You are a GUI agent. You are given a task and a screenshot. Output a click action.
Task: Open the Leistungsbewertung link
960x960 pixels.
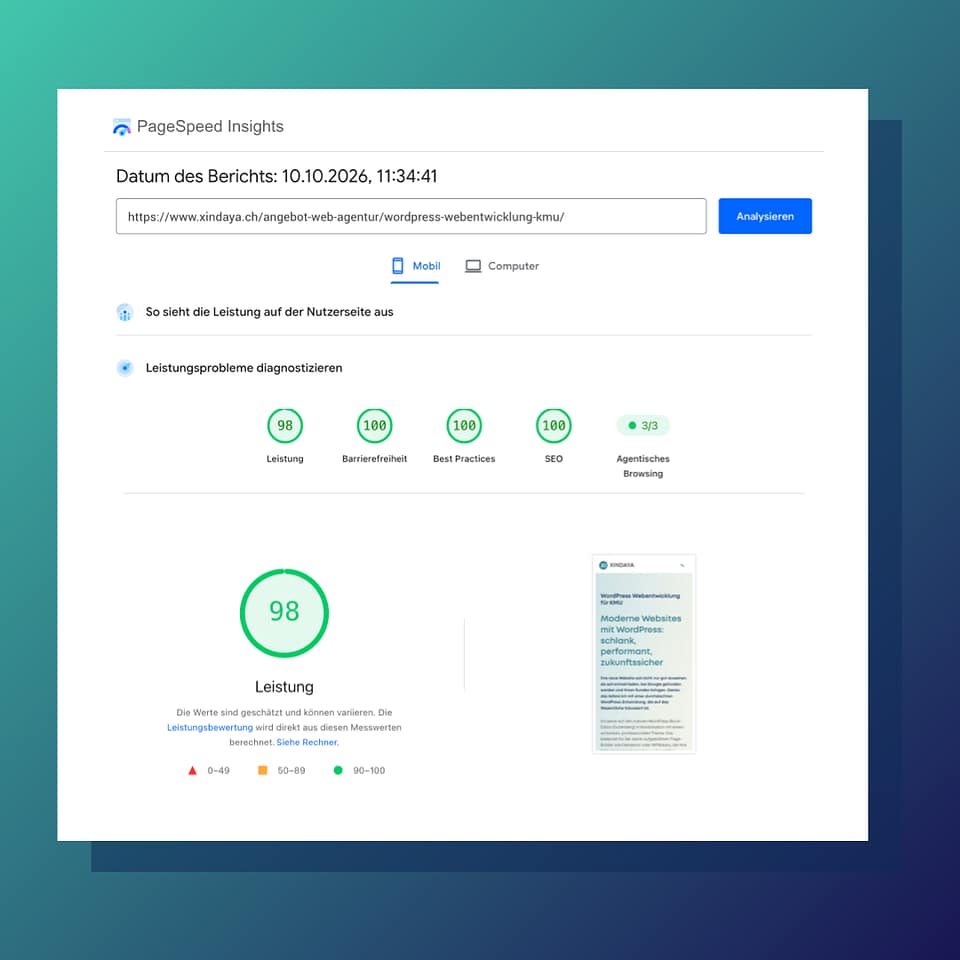(x=210, y=727)
